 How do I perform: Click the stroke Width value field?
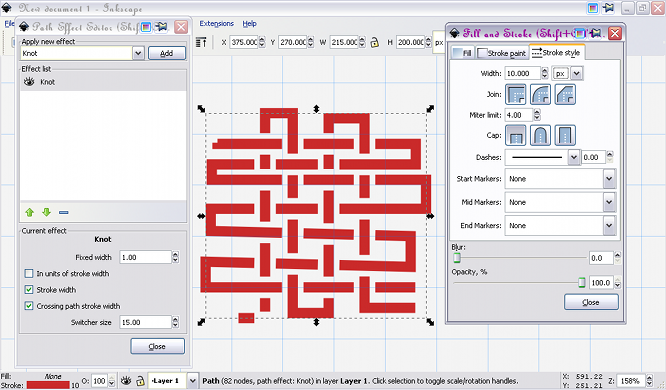click(522, 73)
